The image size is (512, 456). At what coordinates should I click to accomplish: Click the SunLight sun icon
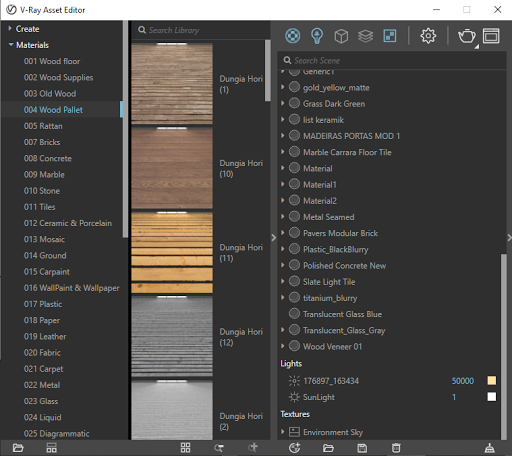pos(294,397)
